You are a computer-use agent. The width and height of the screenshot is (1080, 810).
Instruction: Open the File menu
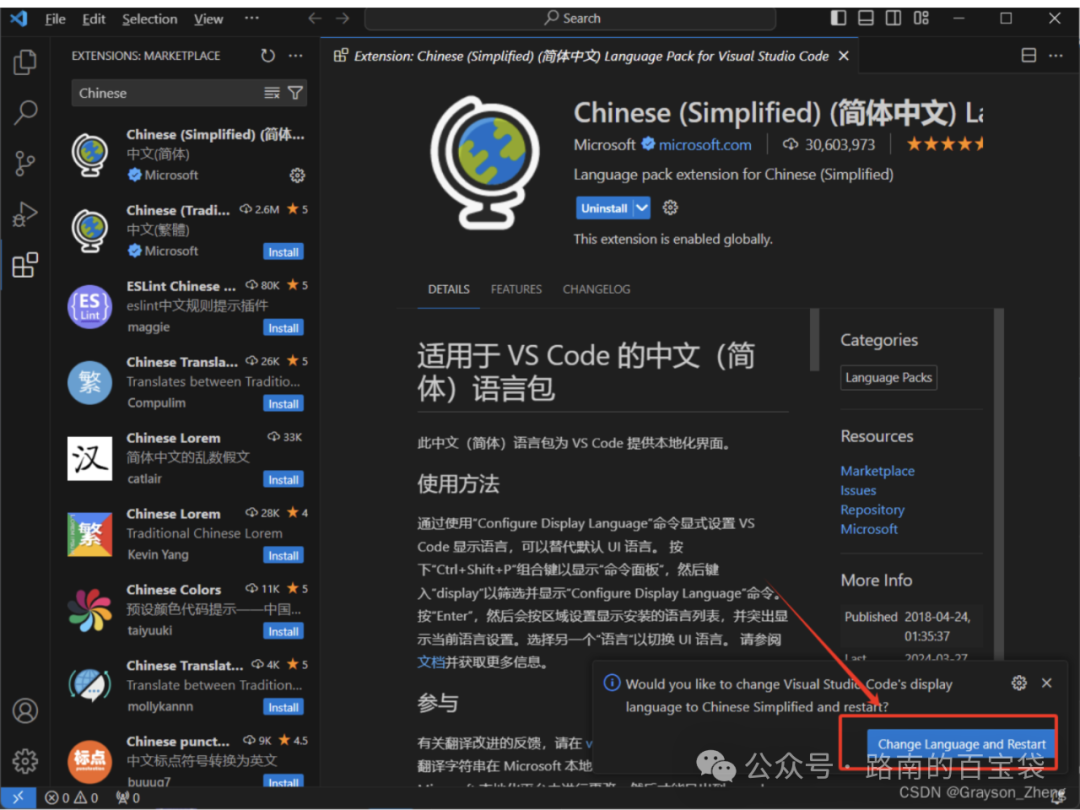pos(55,19)
